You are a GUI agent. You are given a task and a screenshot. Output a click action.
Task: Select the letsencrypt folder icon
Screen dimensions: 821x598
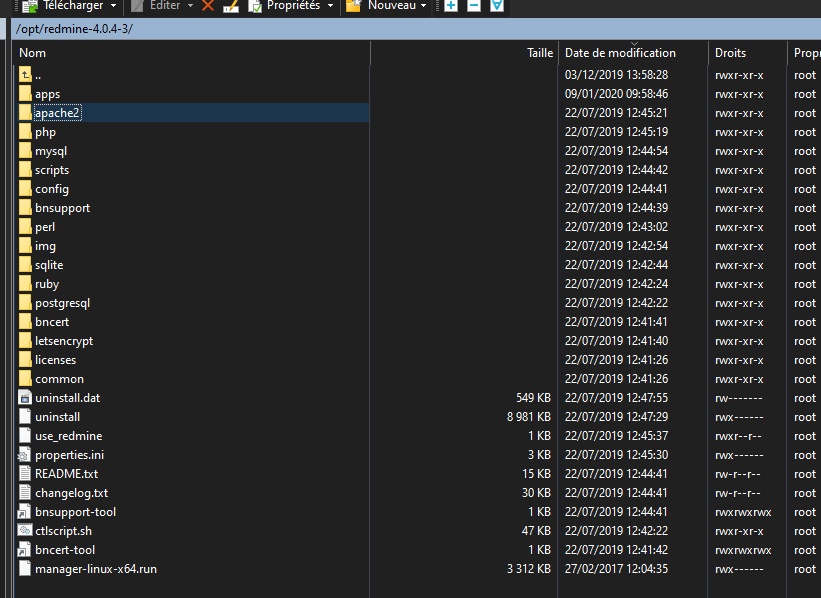[x=25, y=340]
